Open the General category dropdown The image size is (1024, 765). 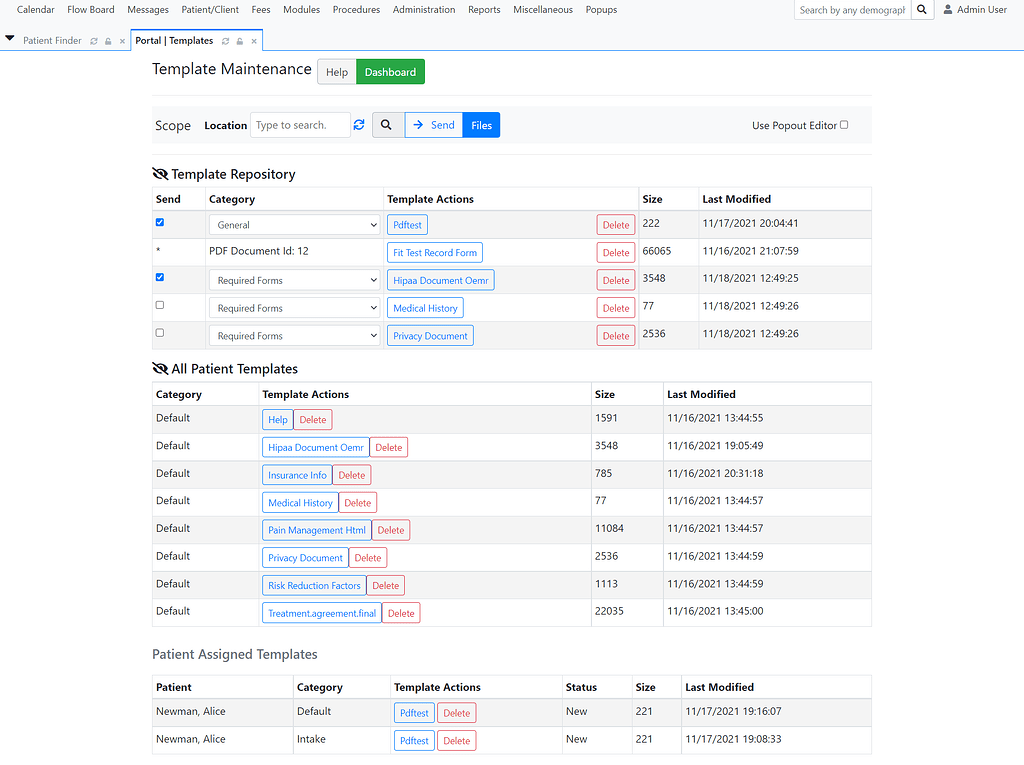pos(294,224)
